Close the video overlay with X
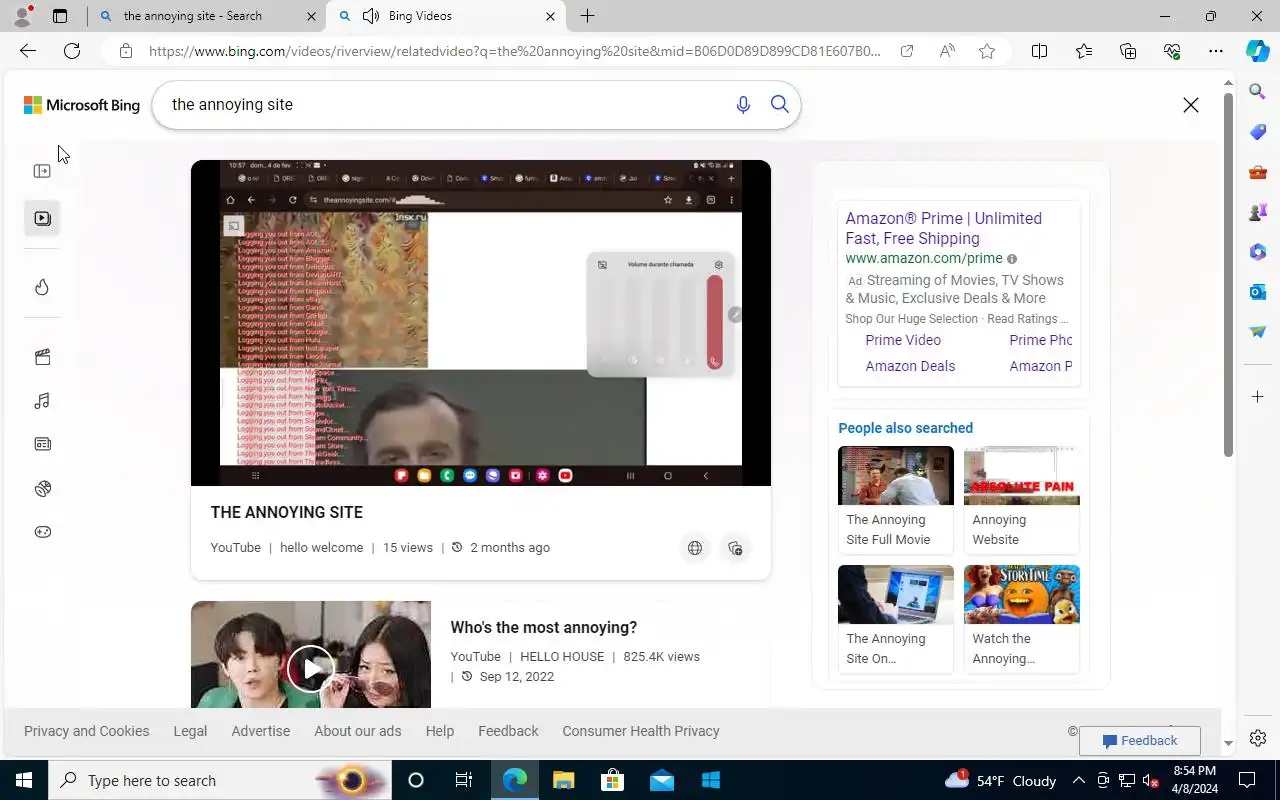Screen dimensions: 1280x800 [x=1190, y=105]
